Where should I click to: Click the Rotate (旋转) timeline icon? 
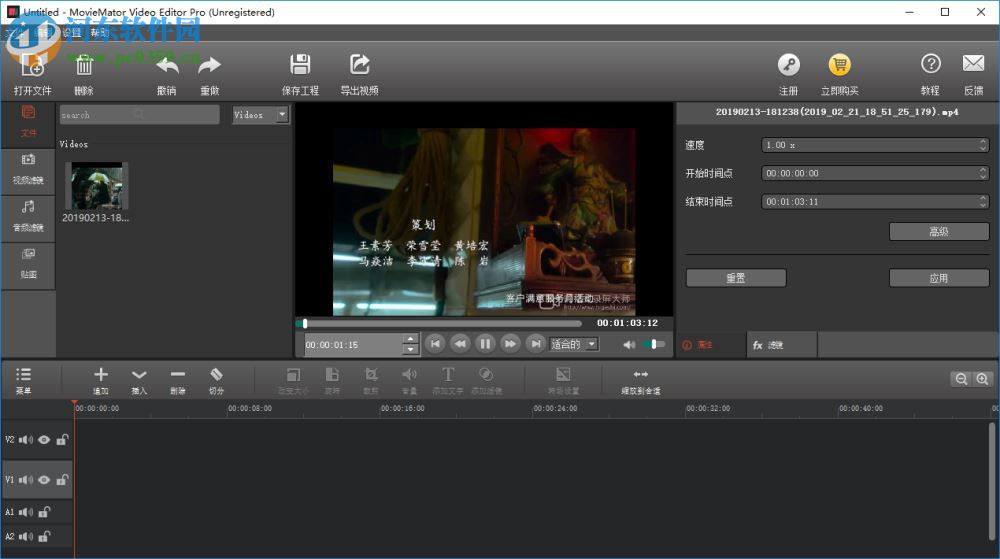(332, 375)
